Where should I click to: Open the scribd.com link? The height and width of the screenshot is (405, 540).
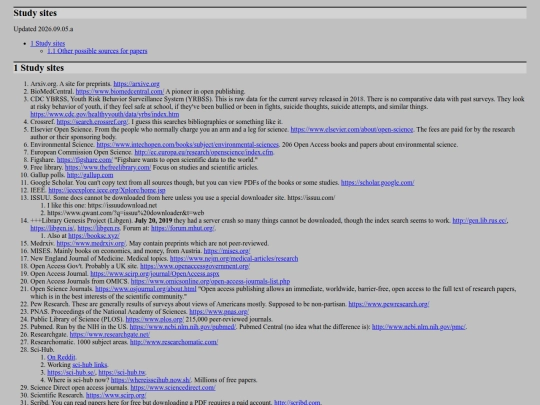pyautogui.click(x=297, y=402)
